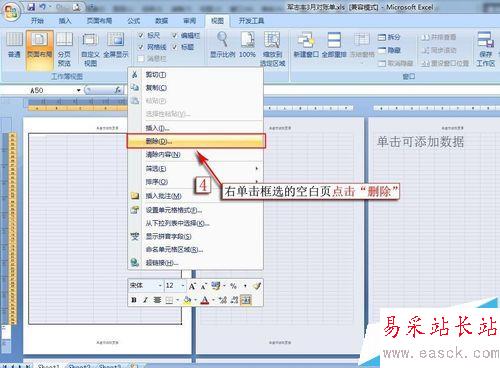The height and width of the screenshot is (368, 500).
Task: Choose 插入批注 insert comment in context menu
Action: [196, 196]
